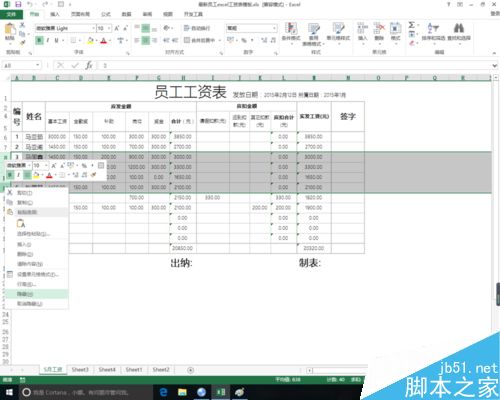Click the Format Painter brush in ribbon
The height and width of the screenshot is (400, 500).
22,43
